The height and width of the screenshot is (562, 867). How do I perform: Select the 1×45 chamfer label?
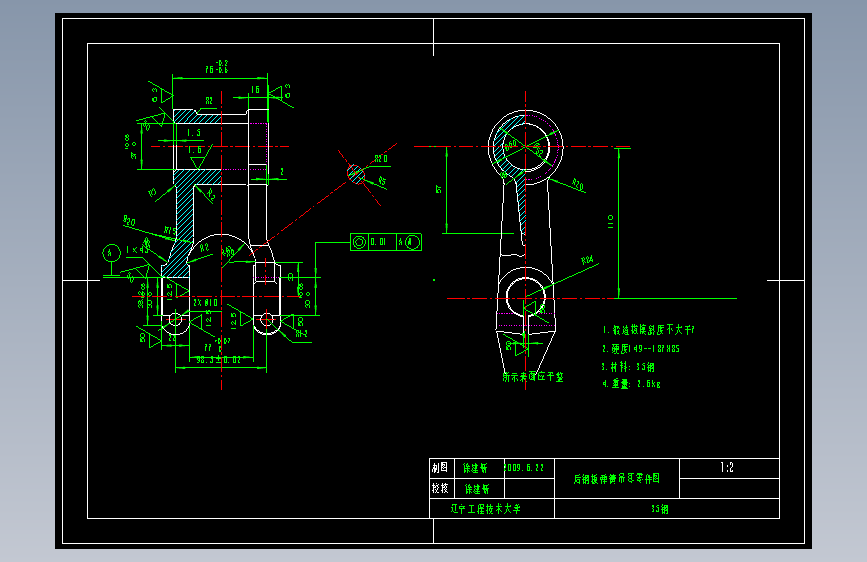click(x=138, y=249)
